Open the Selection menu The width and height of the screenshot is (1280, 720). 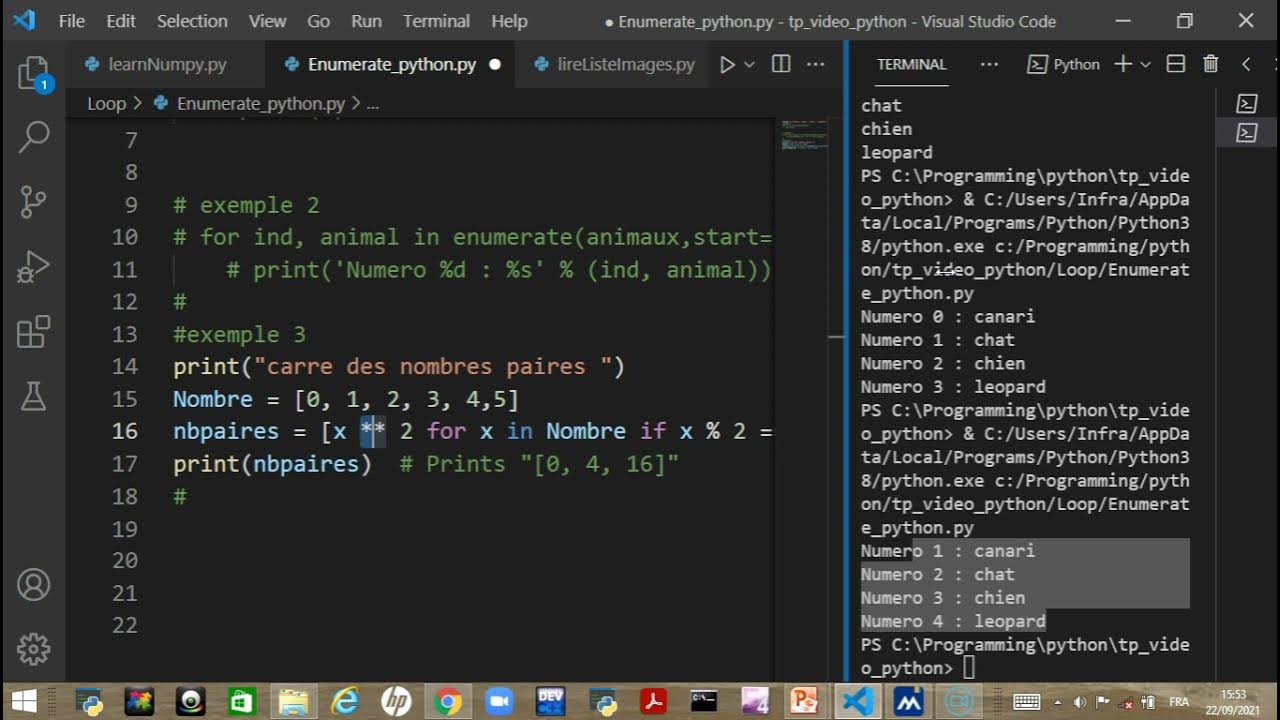[x=192, y=21]
